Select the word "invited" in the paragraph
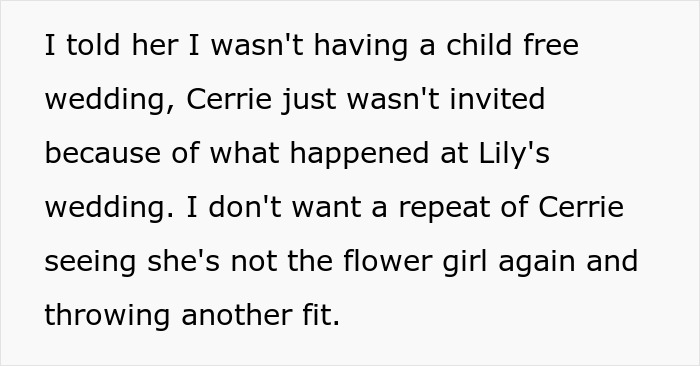The width and height of the screenshot is (700, 366). (x=497, y=99)
